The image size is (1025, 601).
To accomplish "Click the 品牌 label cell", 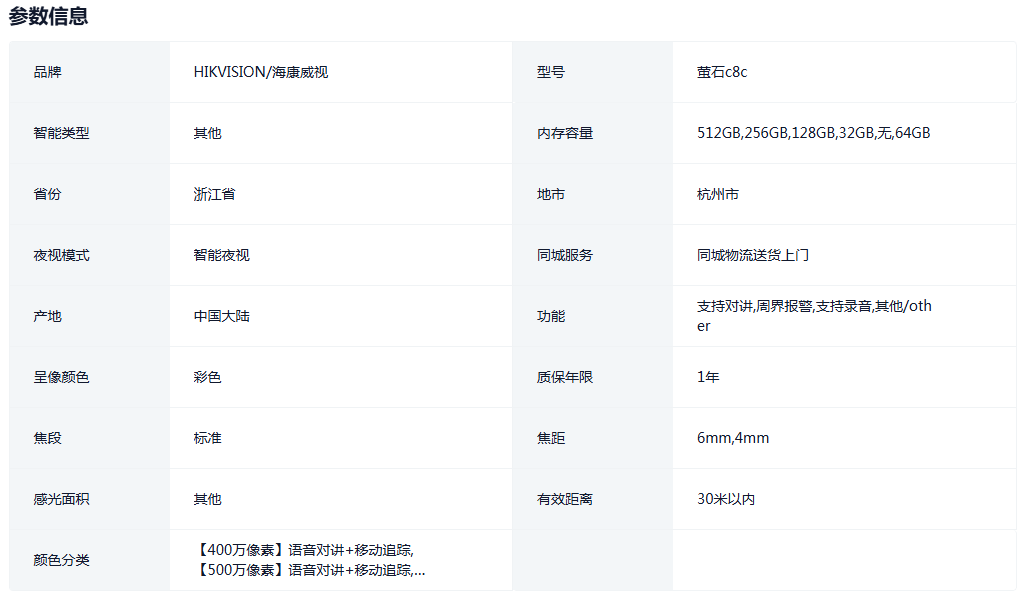I will click(47, 72).
